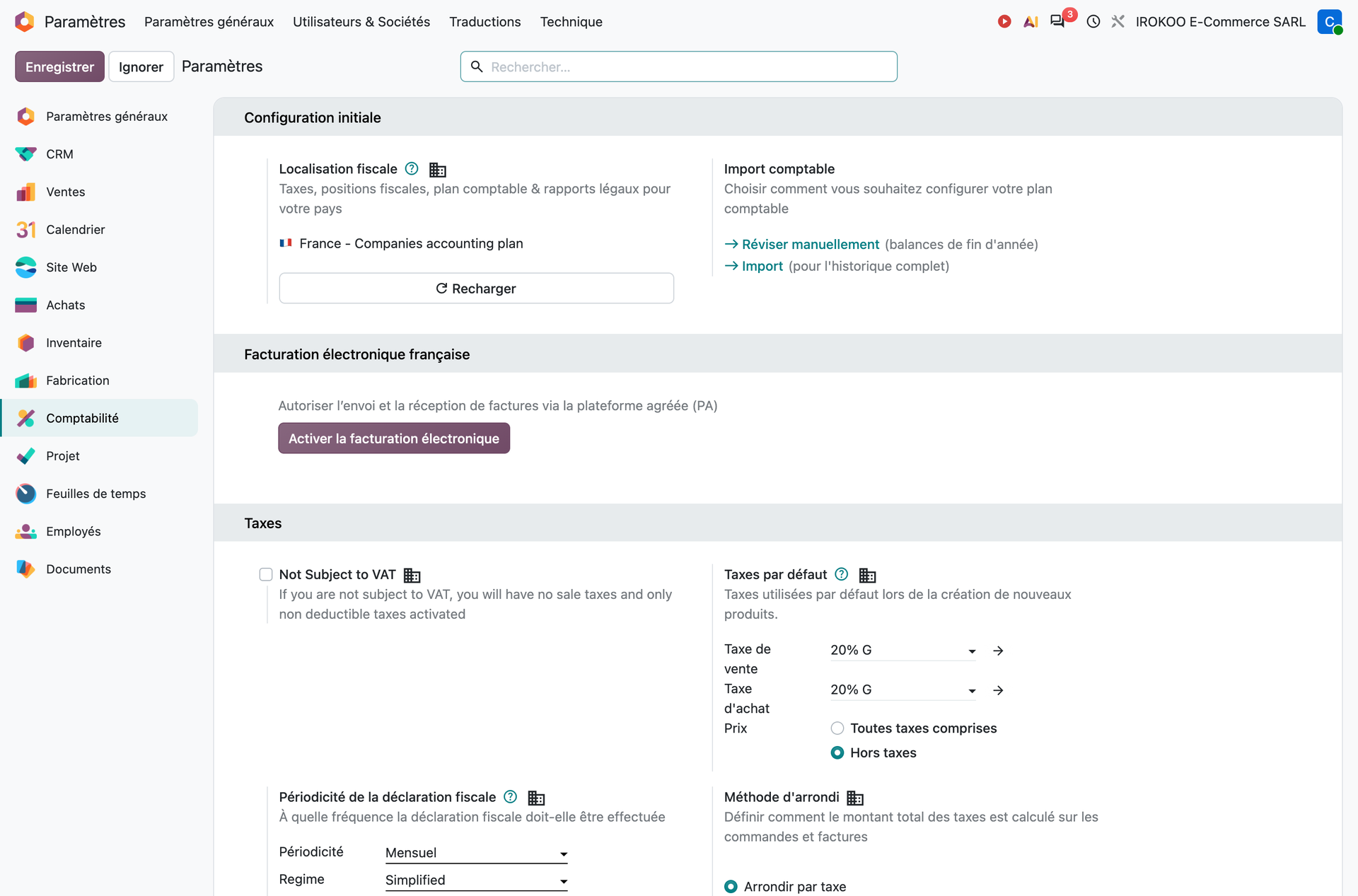Screen dimensions: 1358x896
Task: Open the activities clock icon
Action: point(1093,22)
